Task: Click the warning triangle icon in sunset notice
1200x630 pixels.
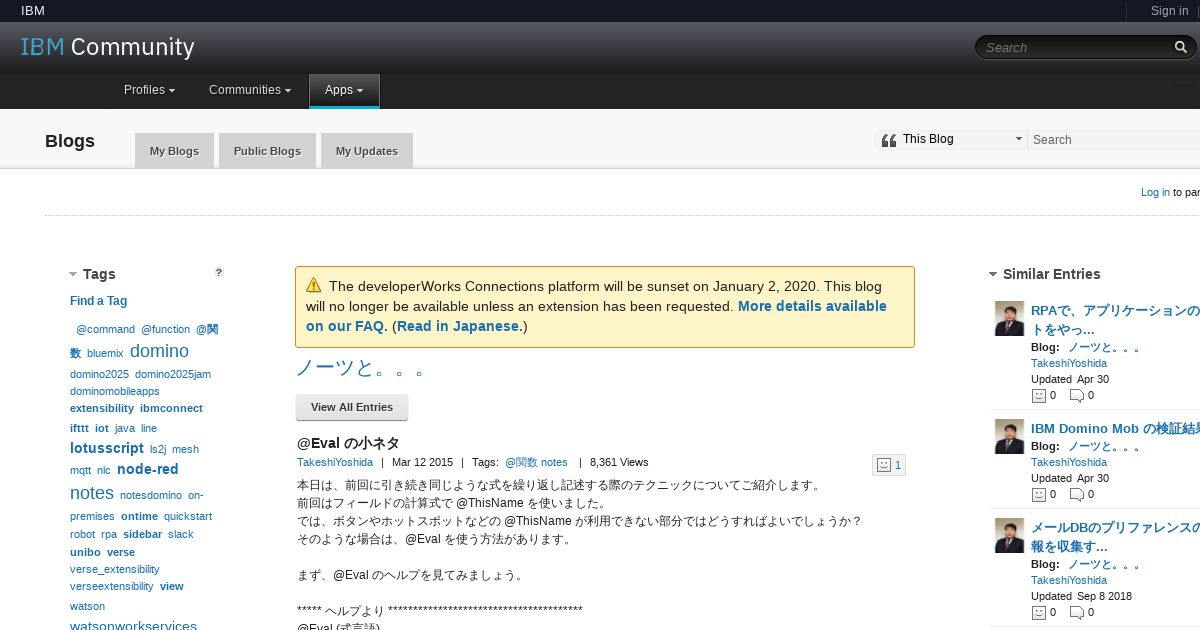Action: pyautogui.click(x=314, y=285)
